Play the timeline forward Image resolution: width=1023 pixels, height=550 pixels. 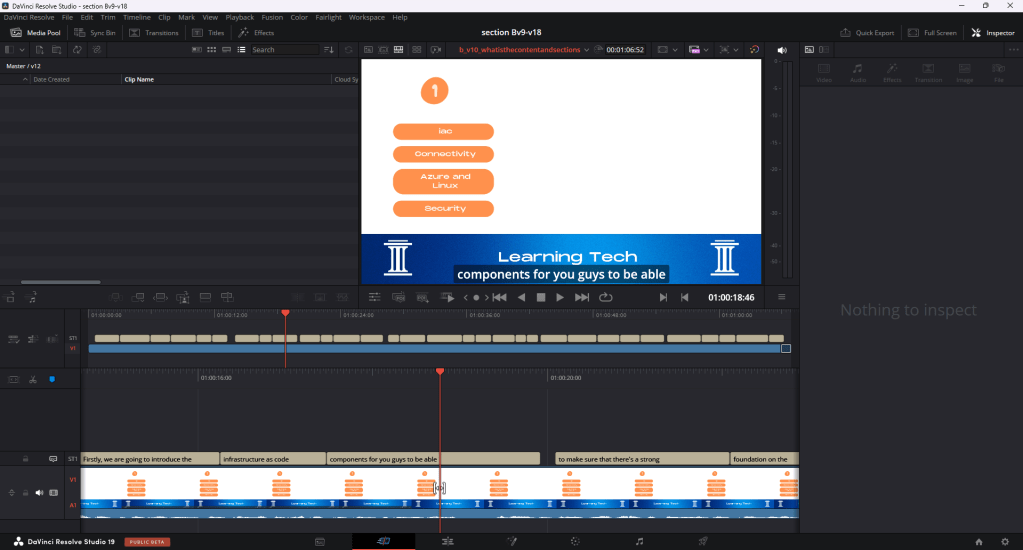tap(560, 298)
